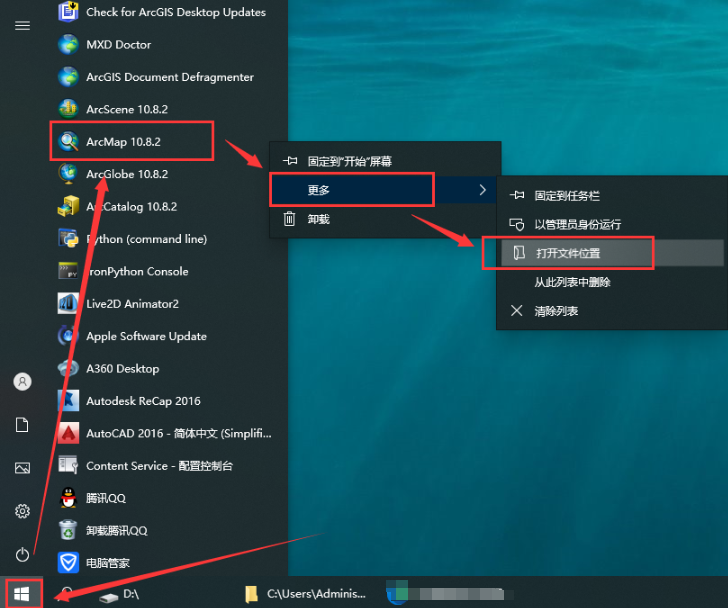This screenshot has height=608, width=728.
Task: Open A360 Desktop label
Action: (x=123, y=369)
